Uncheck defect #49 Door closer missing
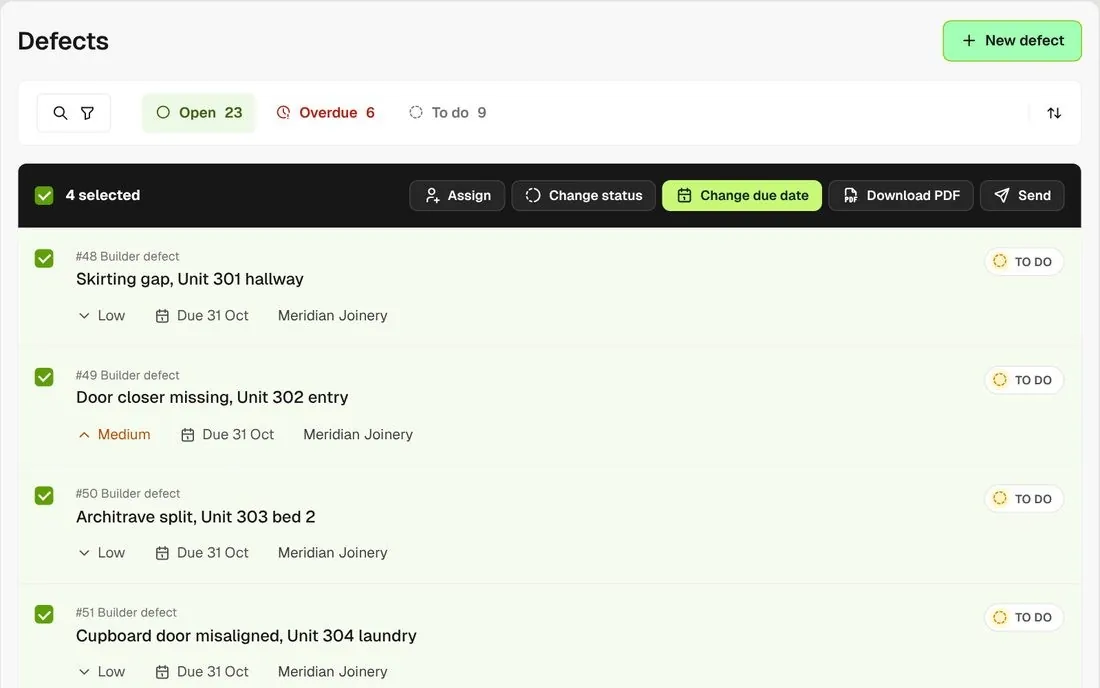Screen dimensions: 1100x688 point(44,377)
